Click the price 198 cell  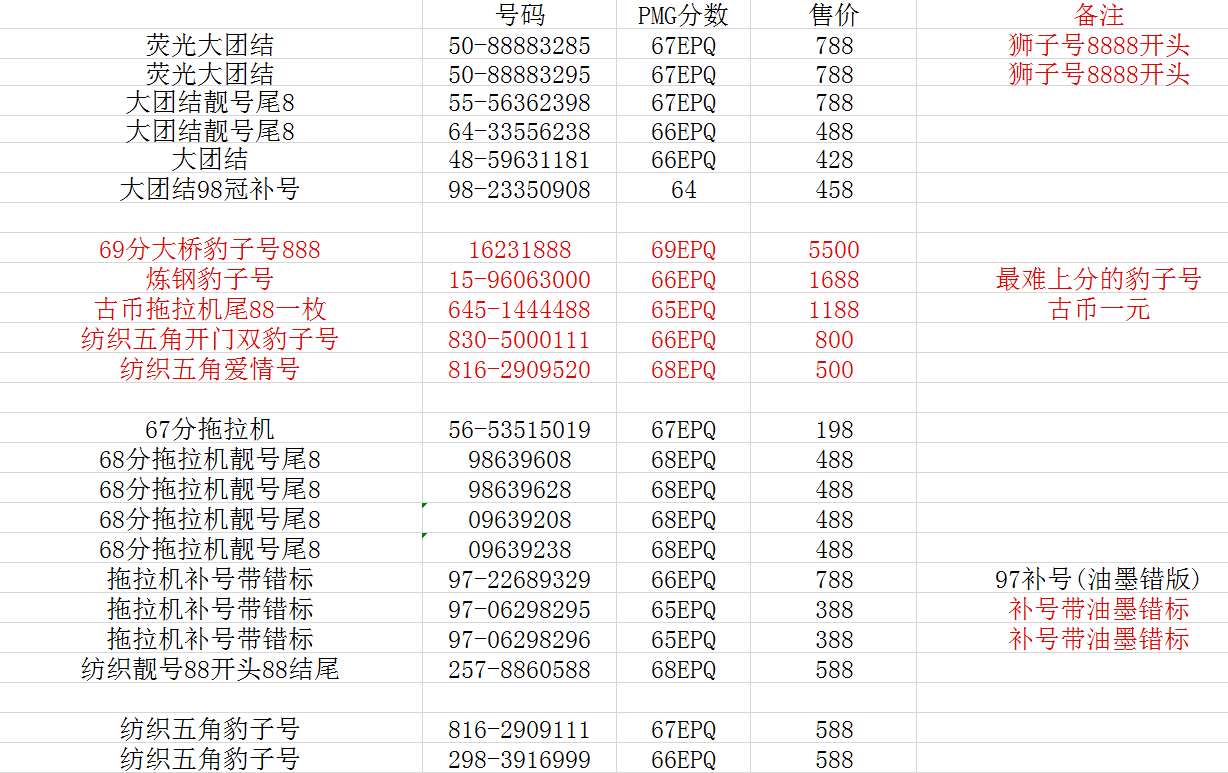833,429
